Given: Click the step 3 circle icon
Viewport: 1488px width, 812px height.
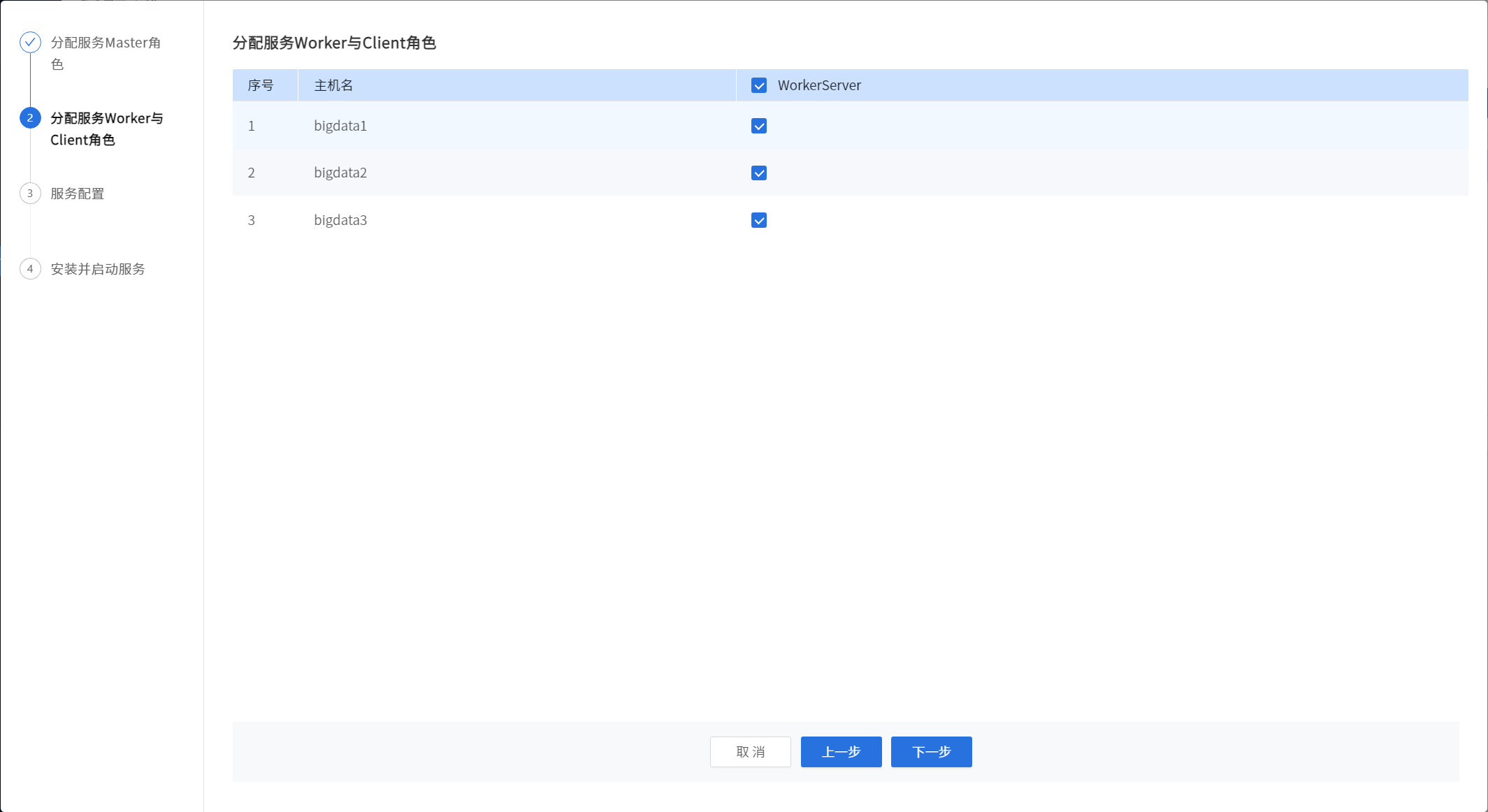Looking at the screenshot, I should coord(30,194).
